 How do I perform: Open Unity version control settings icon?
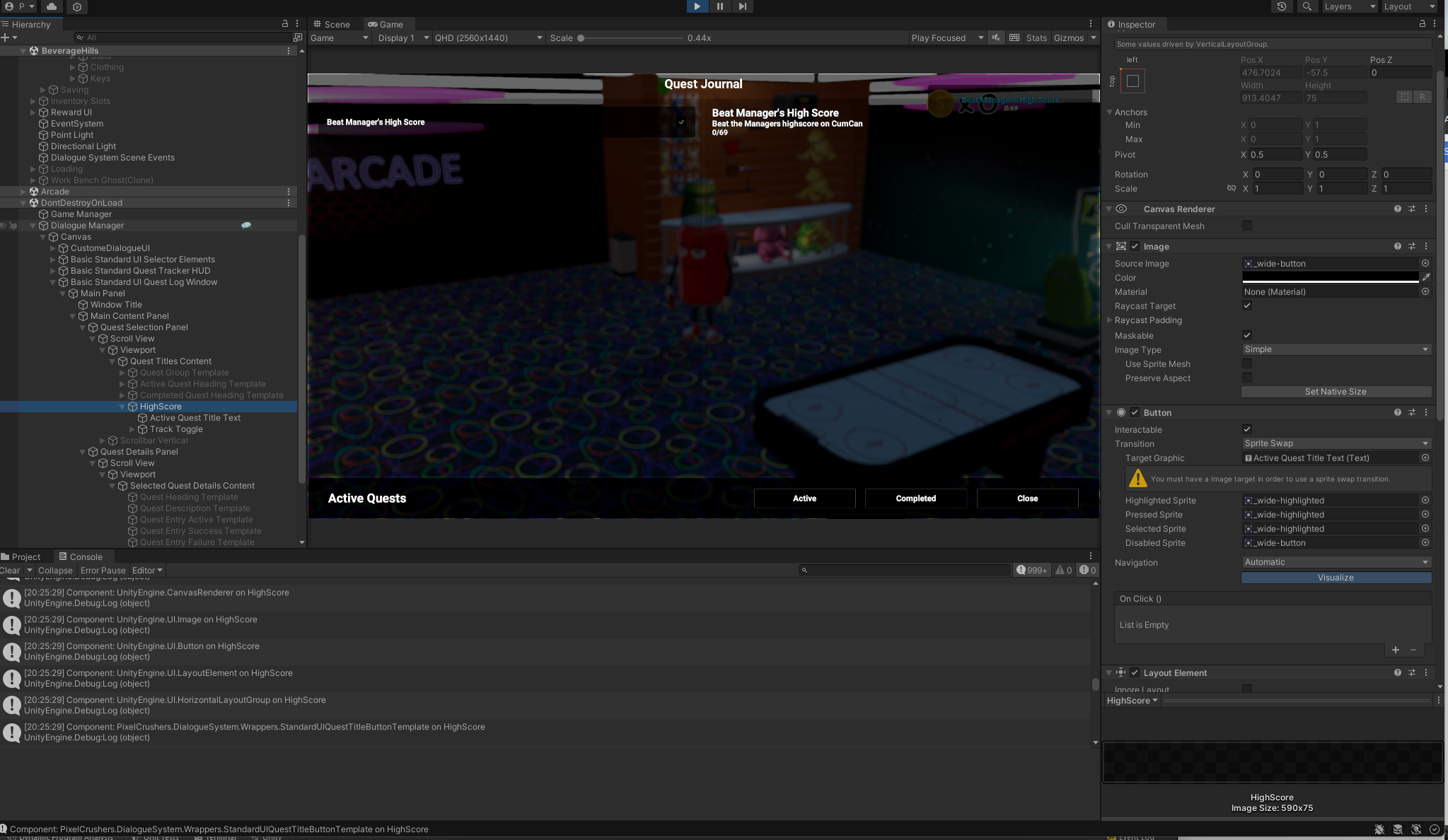(x=77, y=6)
